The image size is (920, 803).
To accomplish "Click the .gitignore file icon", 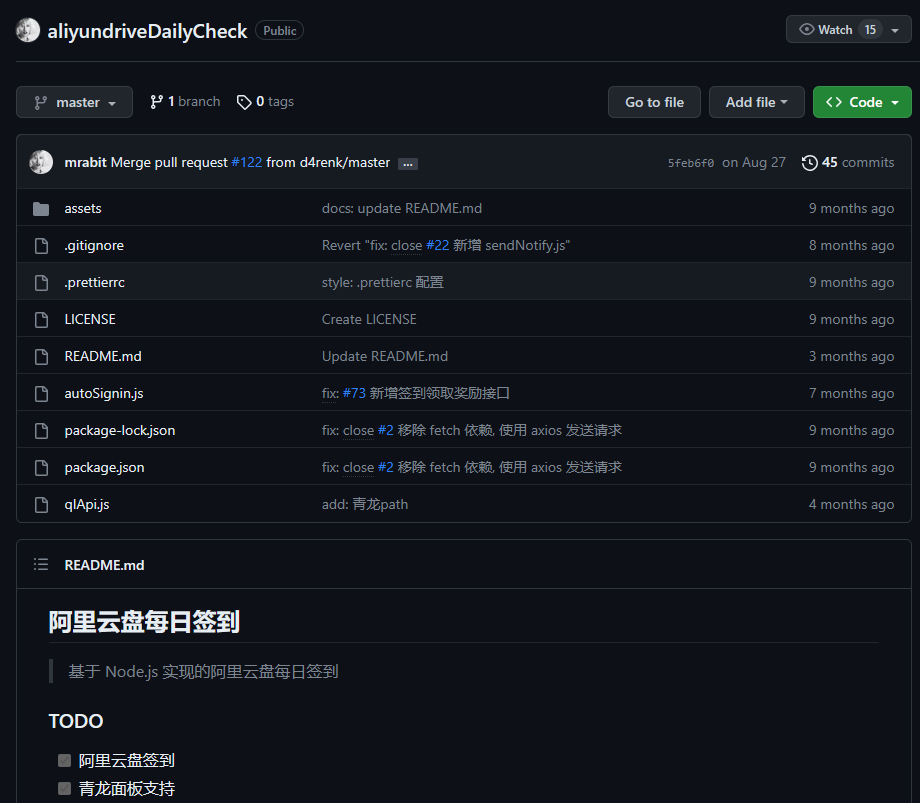I will tap(41, 246).
